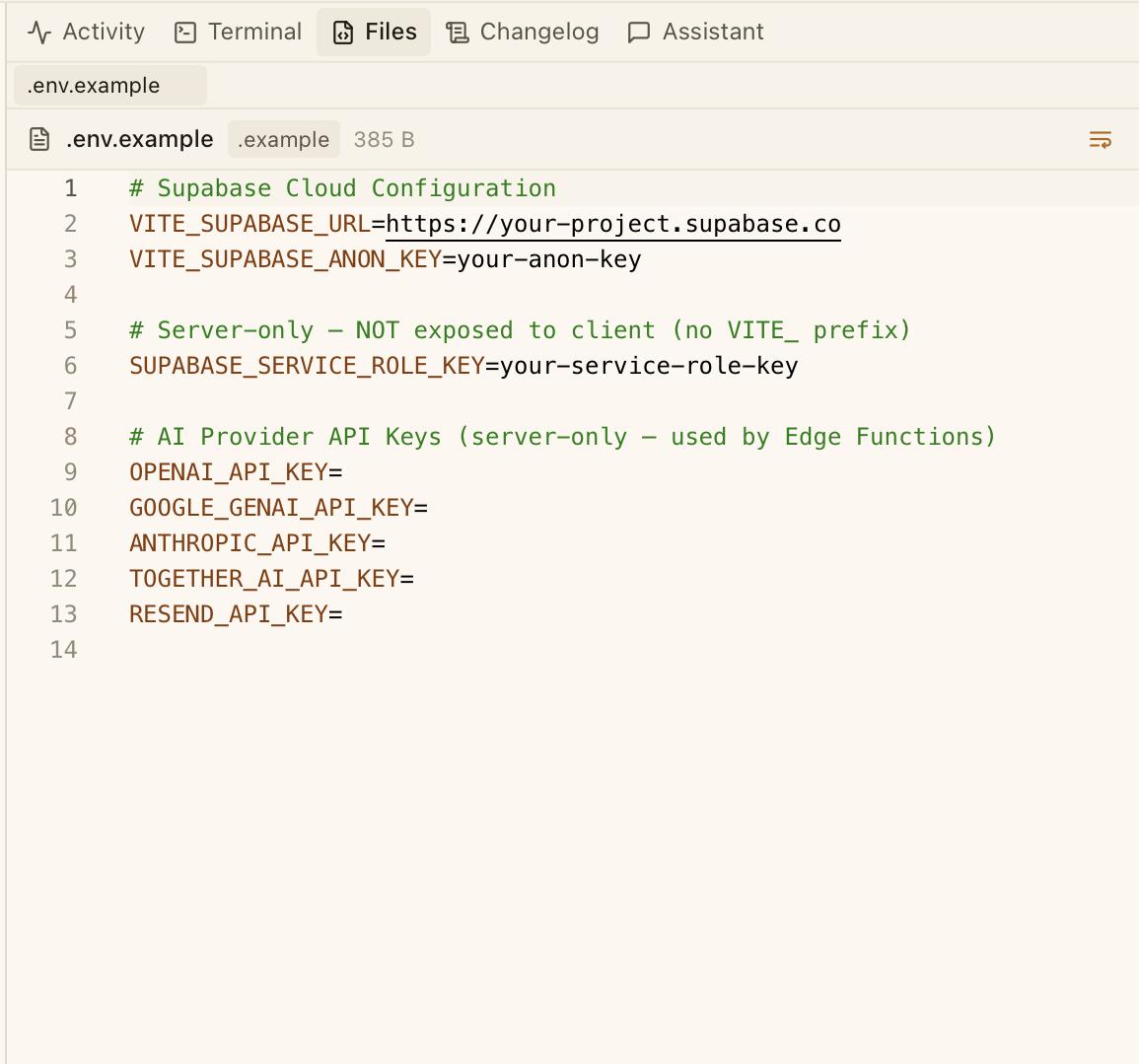This screenshot has height=1064, width=1139.
Task: Click the your-service-role-key value
Action: tap(649, 367)
